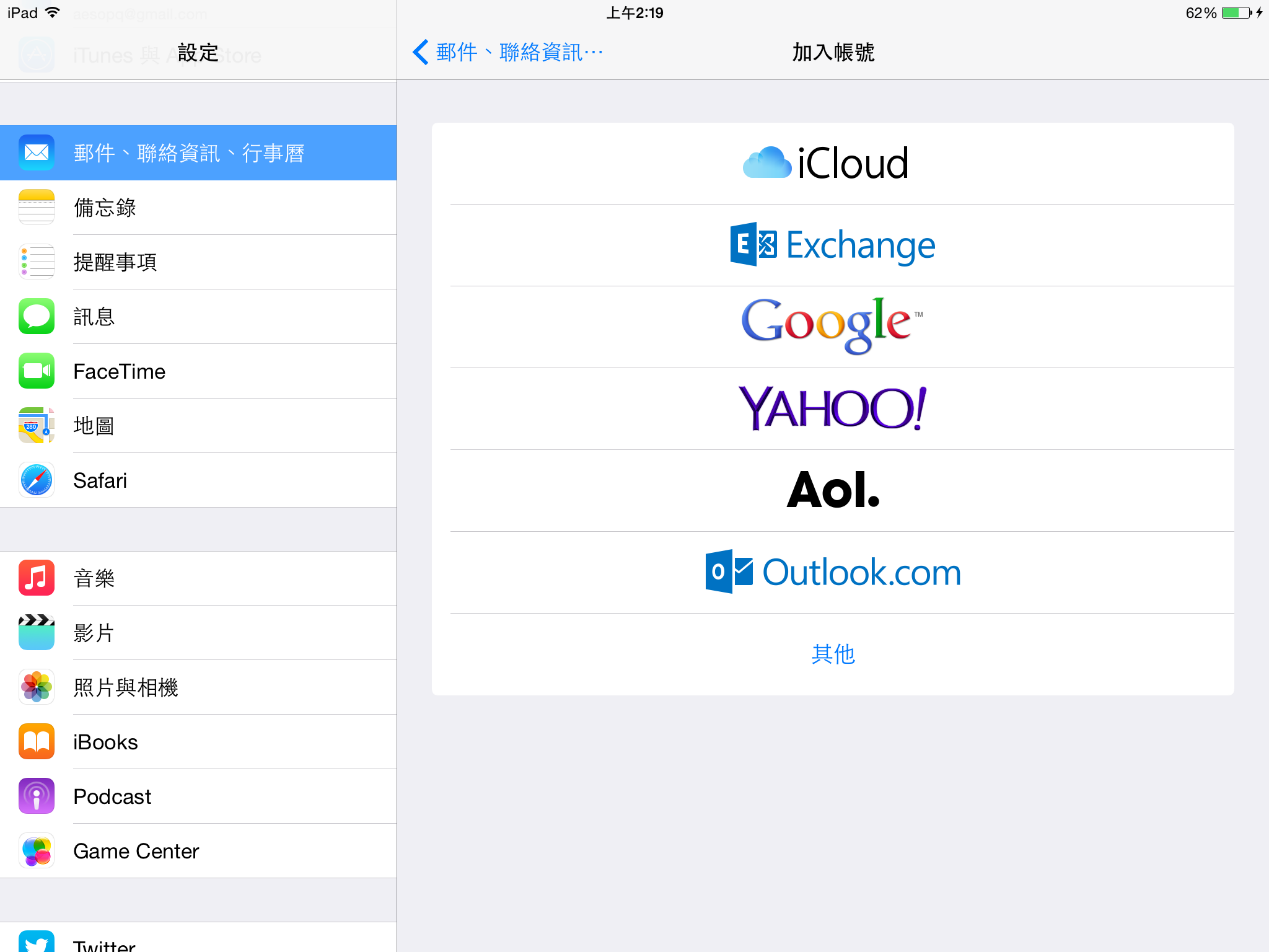Tap the Game Center bubbles icon
This screenshot has height=952, width=1269.
point(36,851)
